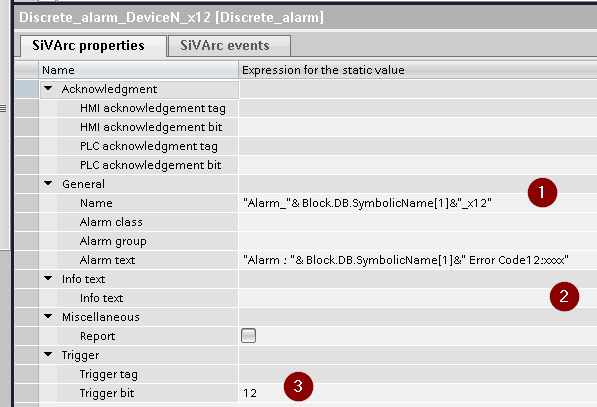Edit the Name expression field
This screenshot has height=407, width=597.
418,203
